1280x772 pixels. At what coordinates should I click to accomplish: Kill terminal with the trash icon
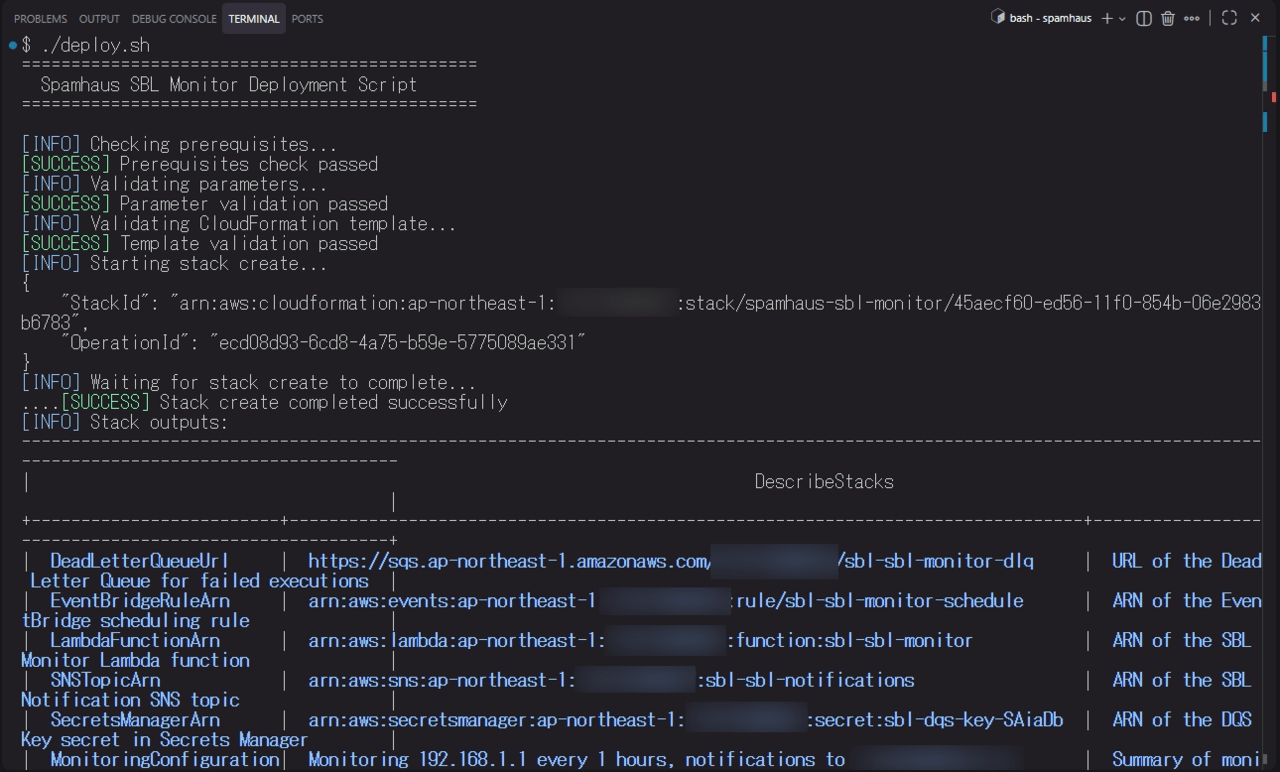coord(1167,18)
